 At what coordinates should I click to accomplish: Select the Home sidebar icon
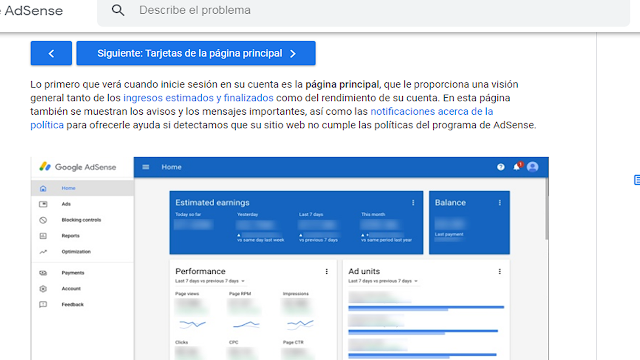point(43,189)
